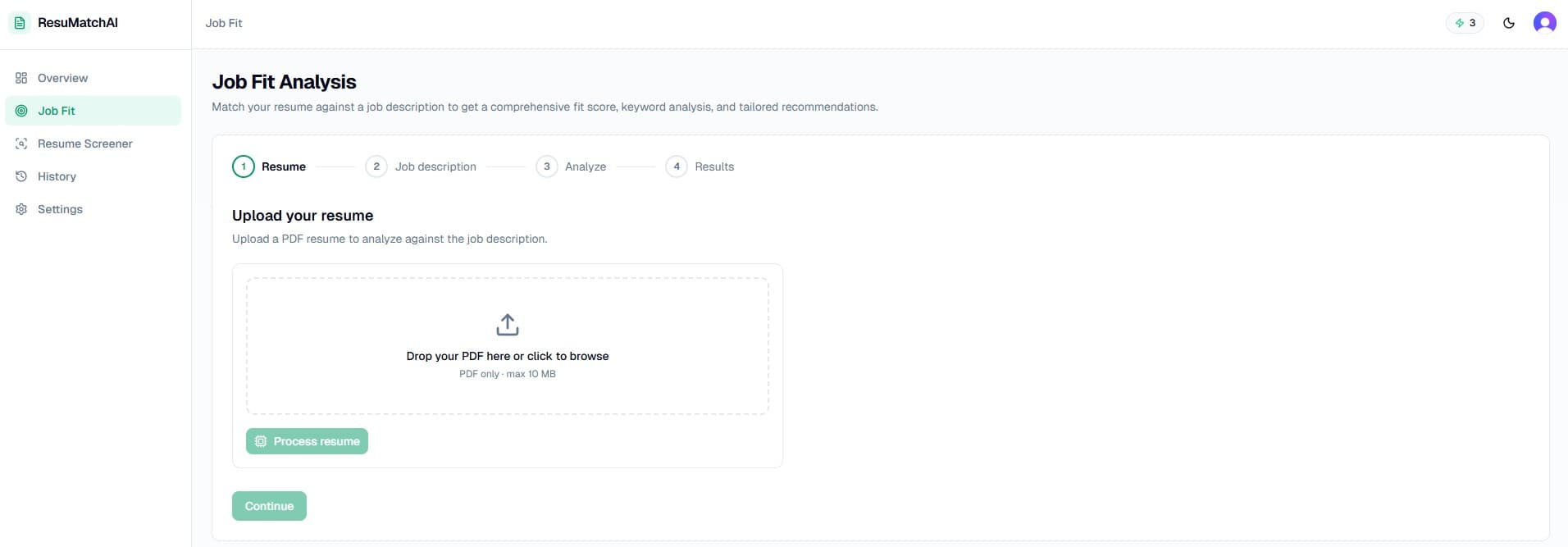Select Job Fit in the sidebar
The height and width of the screenshot is (547, 1568).
click(x=93, y=111)
